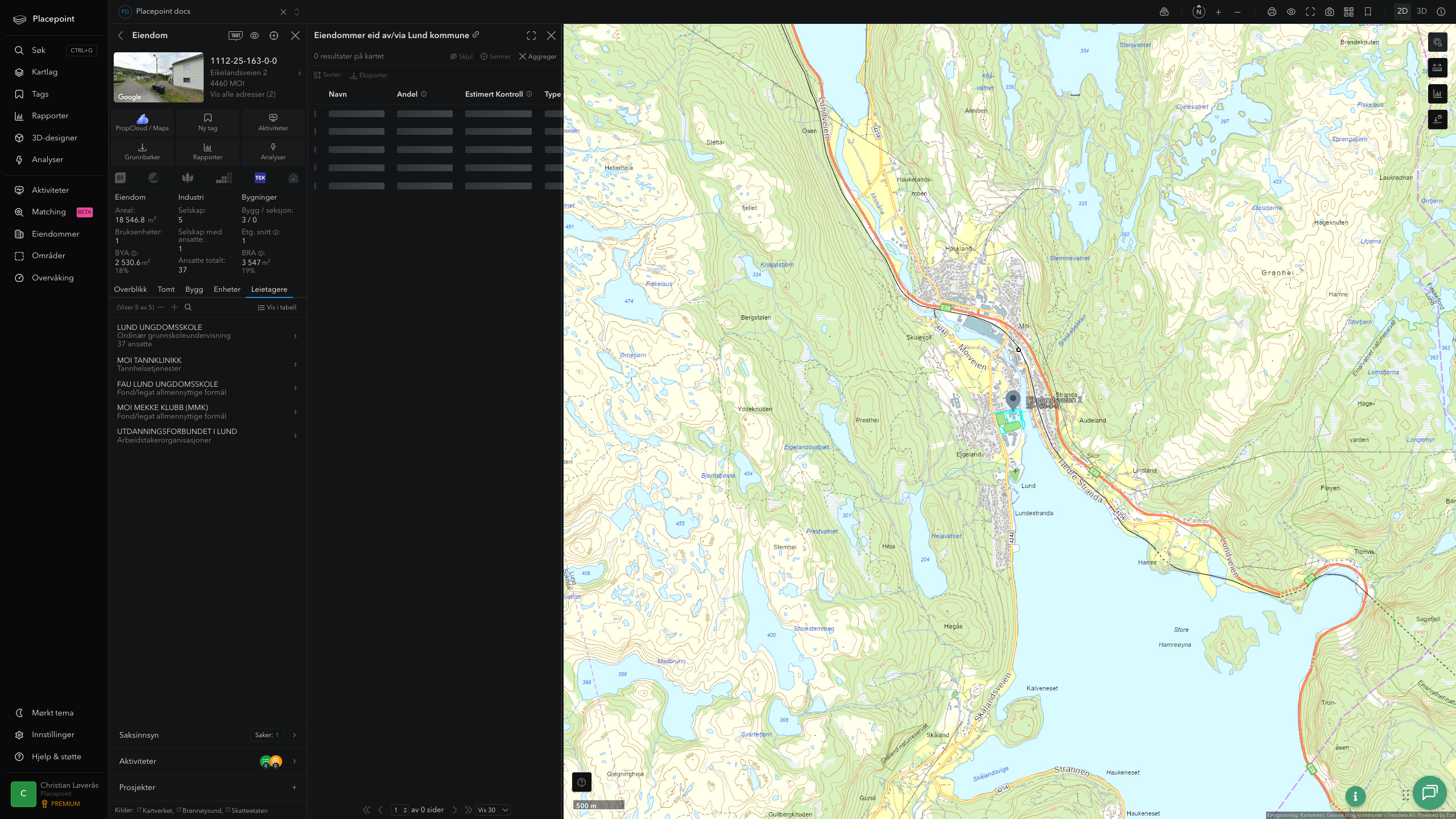Center map on property with crosshair icon
The height and width of the screenshot is (819, 1456).
click(274, 35)
